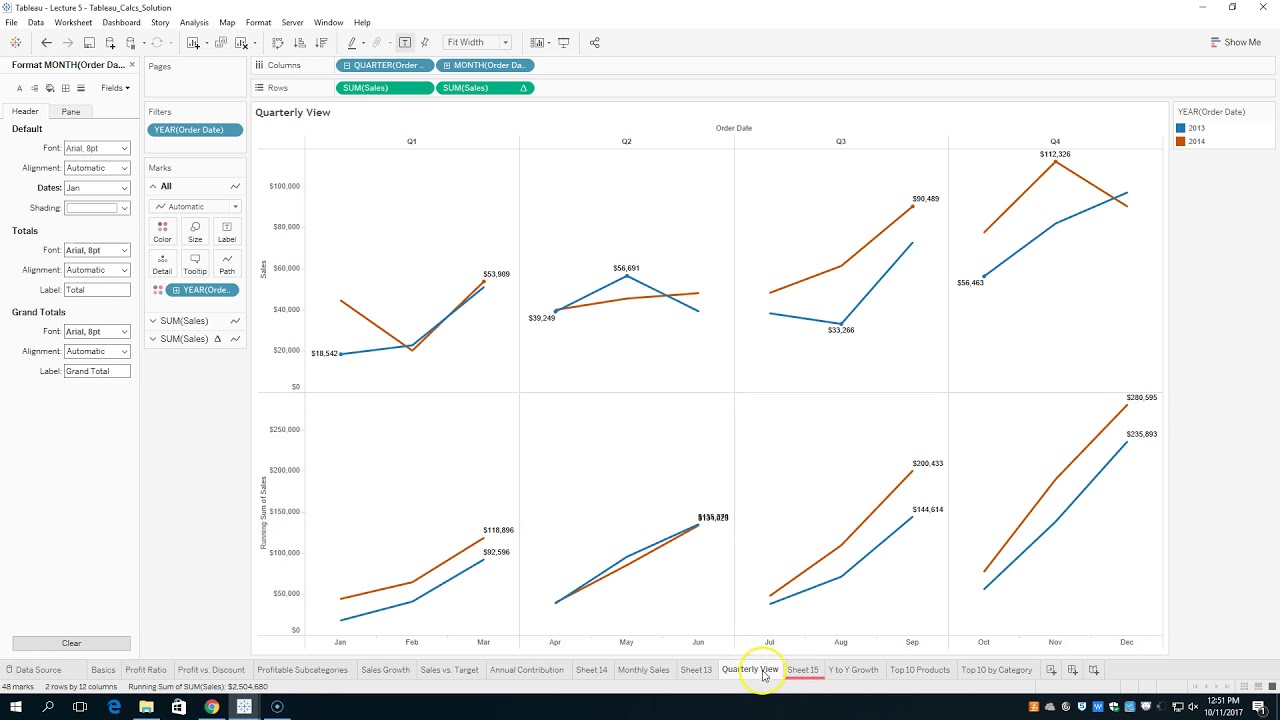
Task: Click the swap rows and columns icon
Action: pyautogui.click(x=278, y=43)
